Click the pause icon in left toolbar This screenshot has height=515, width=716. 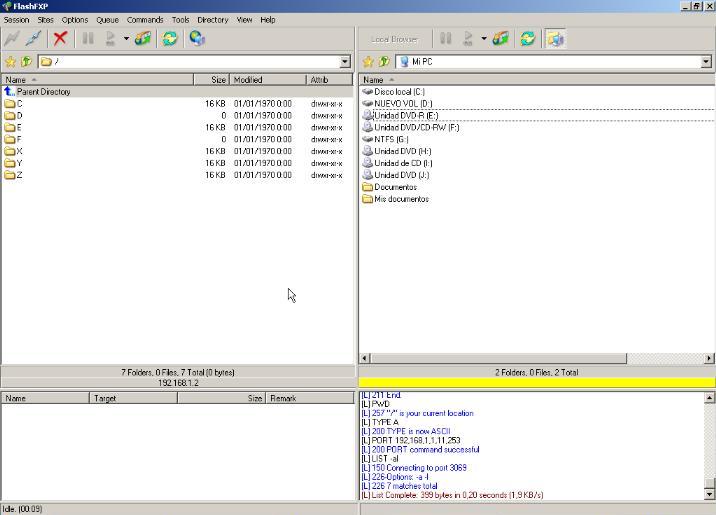click(x=88, y=38)
